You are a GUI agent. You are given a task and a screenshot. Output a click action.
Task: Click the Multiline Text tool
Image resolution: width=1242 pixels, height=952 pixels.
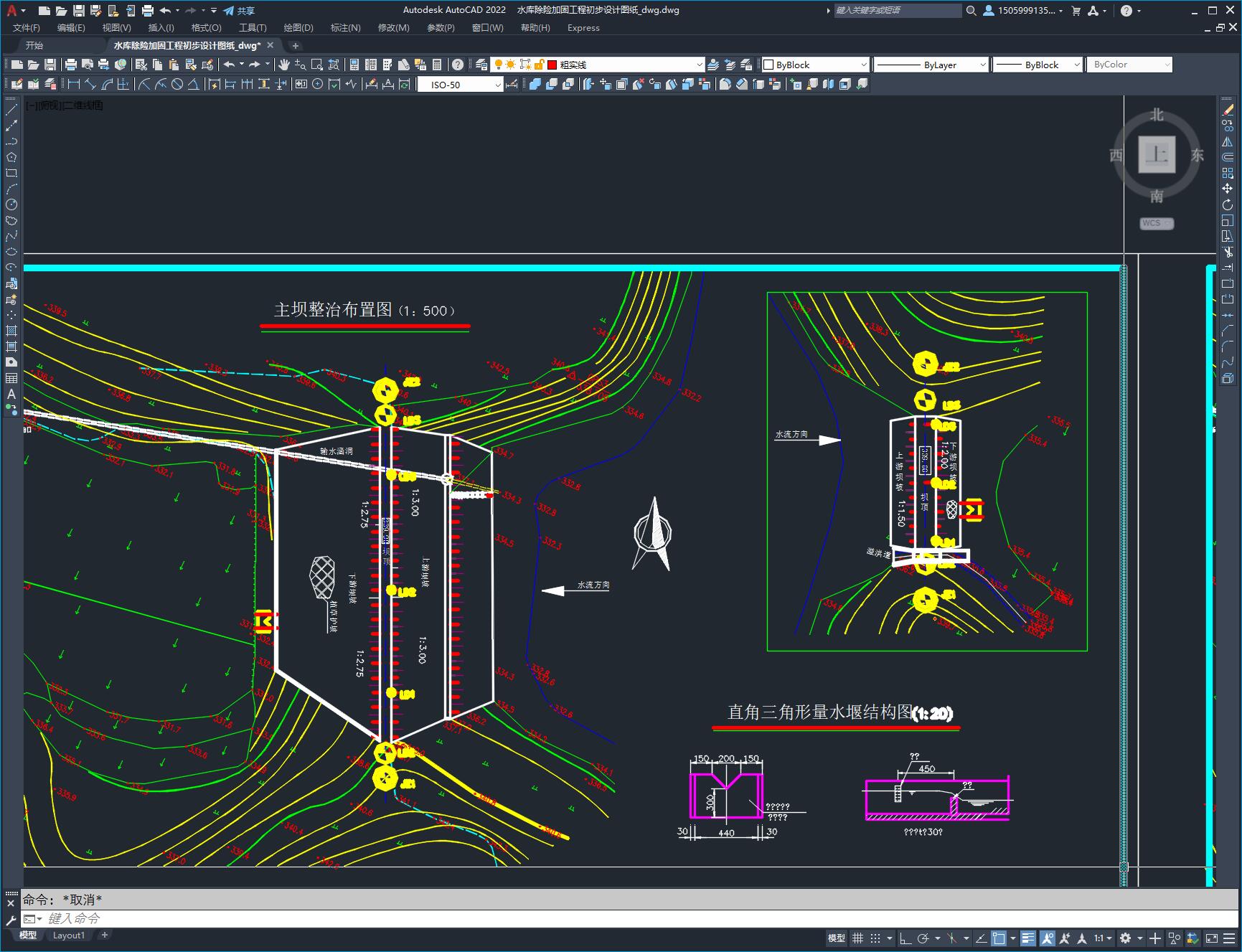[x=11, y=394]
